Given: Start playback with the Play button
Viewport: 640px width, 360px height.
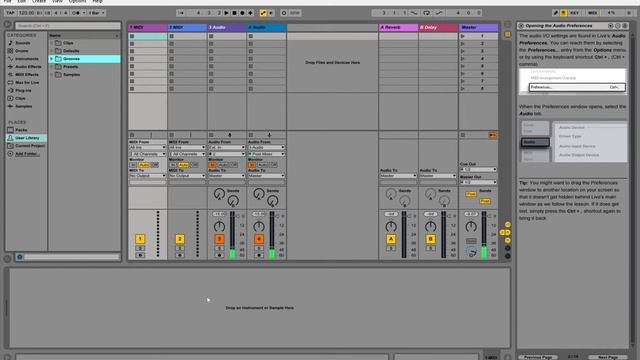Looking at the screenshot, I should [227, 13].
